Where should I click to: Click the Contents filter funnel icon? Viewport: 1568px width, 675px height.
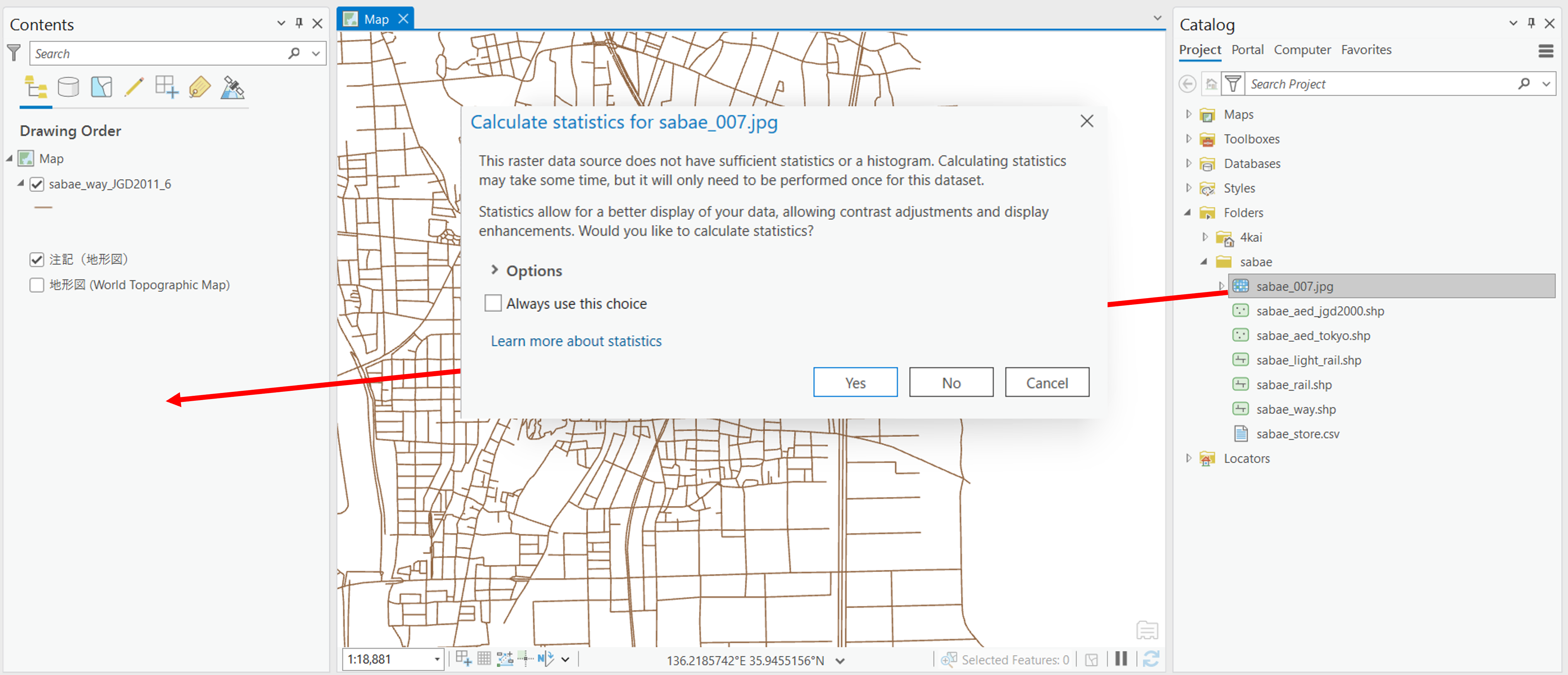(x=14, y=53)
